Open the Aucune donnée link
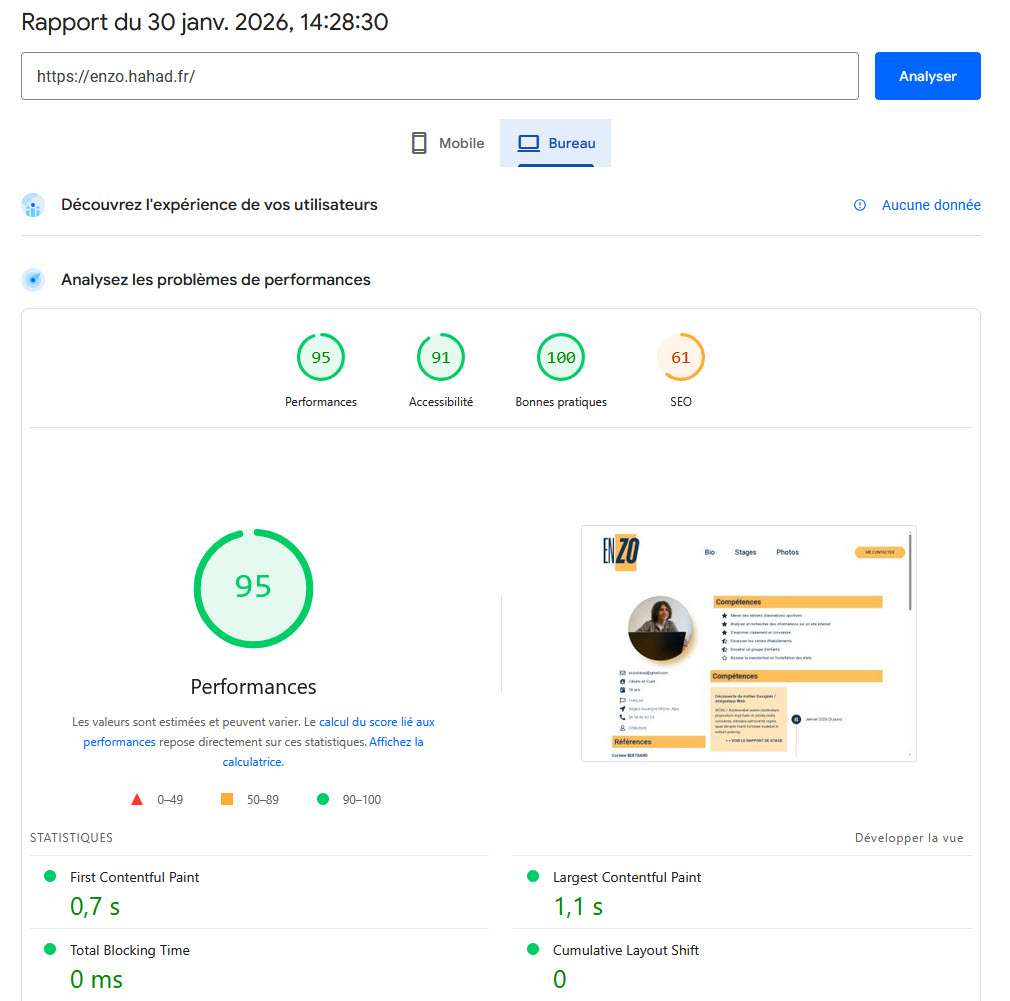Viewport: 1010px width, 1001px height. coord(930,205)
